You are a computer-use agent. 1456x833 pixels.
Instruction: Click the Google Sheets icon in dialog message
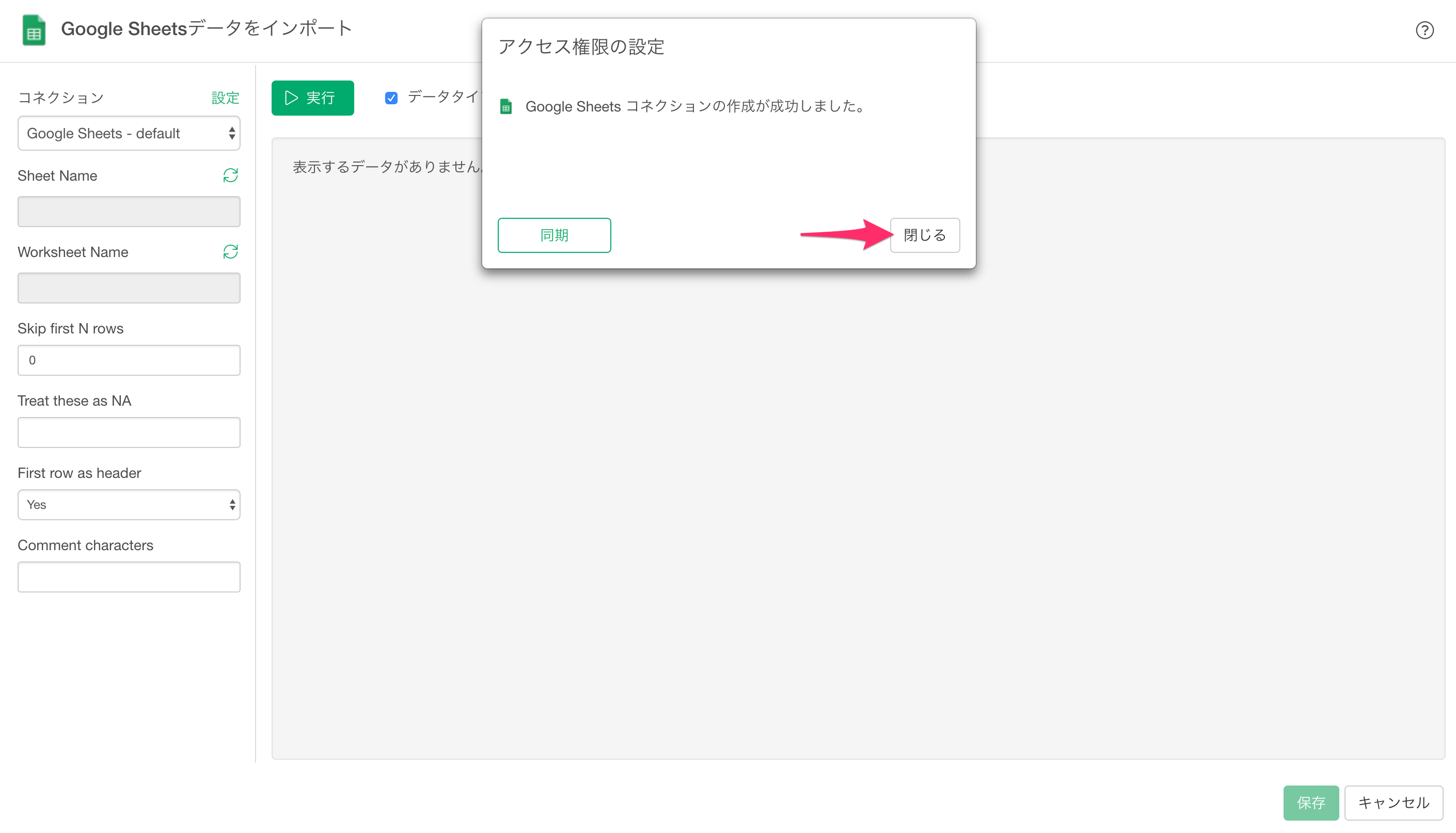tap(506, 106)
